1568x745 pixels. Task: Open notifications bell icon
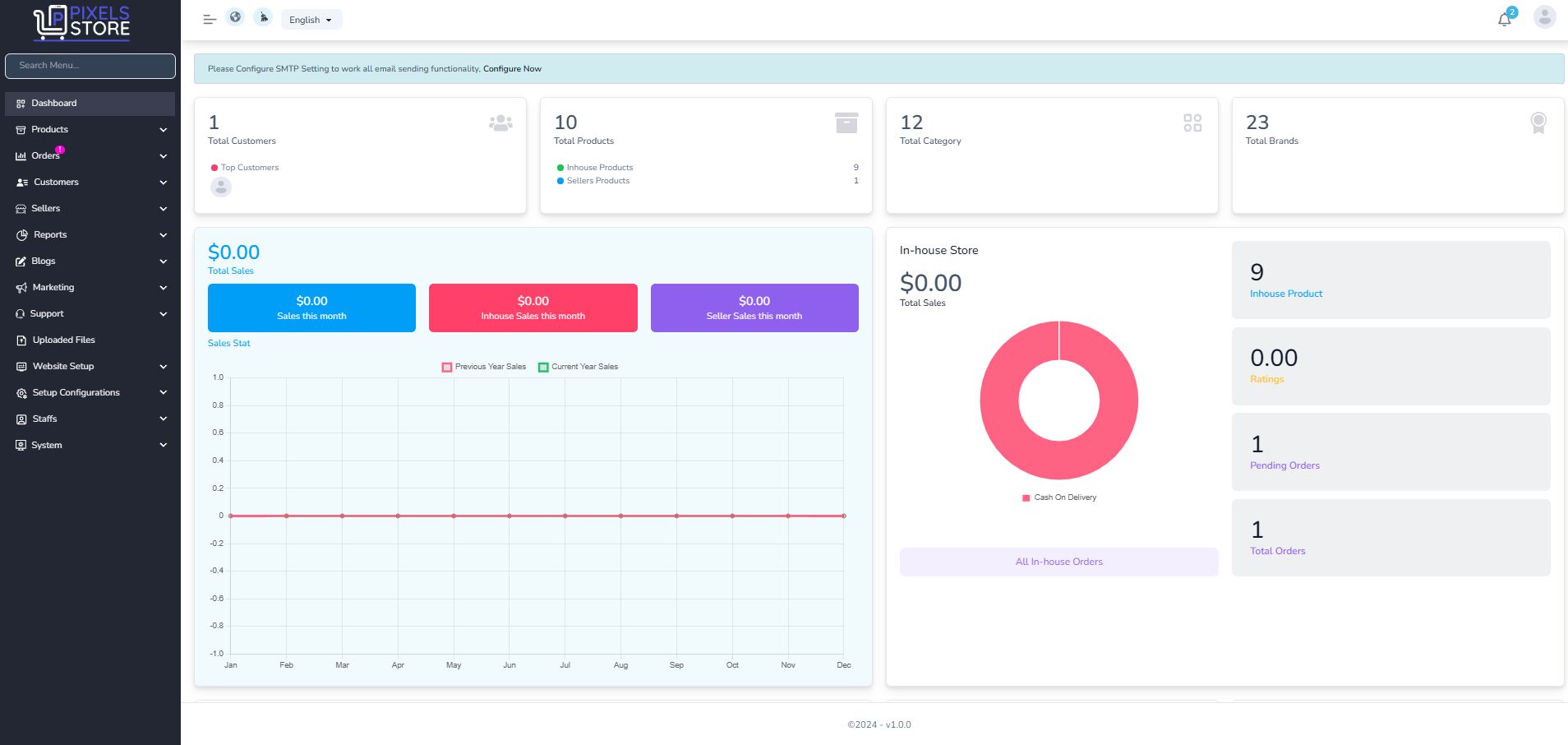coord(1504,20)
